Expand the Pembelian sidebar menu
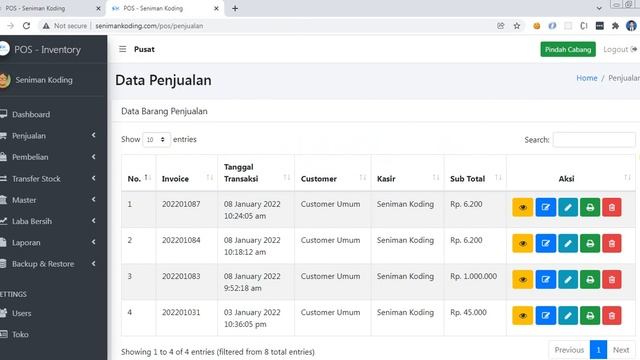This screenshot has width=640, height=360. click(48, 157)
